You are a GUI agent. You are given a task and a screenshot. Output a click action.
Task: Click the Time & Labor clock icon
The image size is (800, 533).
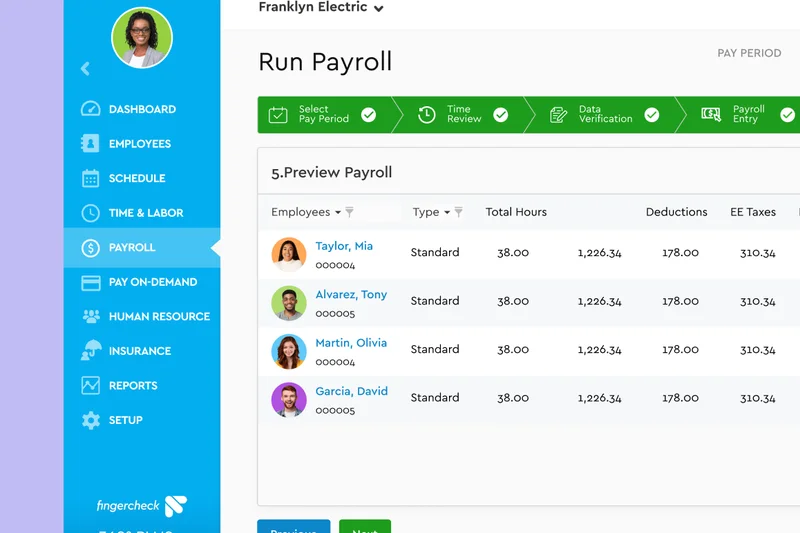pyautogui.click(x=91, y=213)
